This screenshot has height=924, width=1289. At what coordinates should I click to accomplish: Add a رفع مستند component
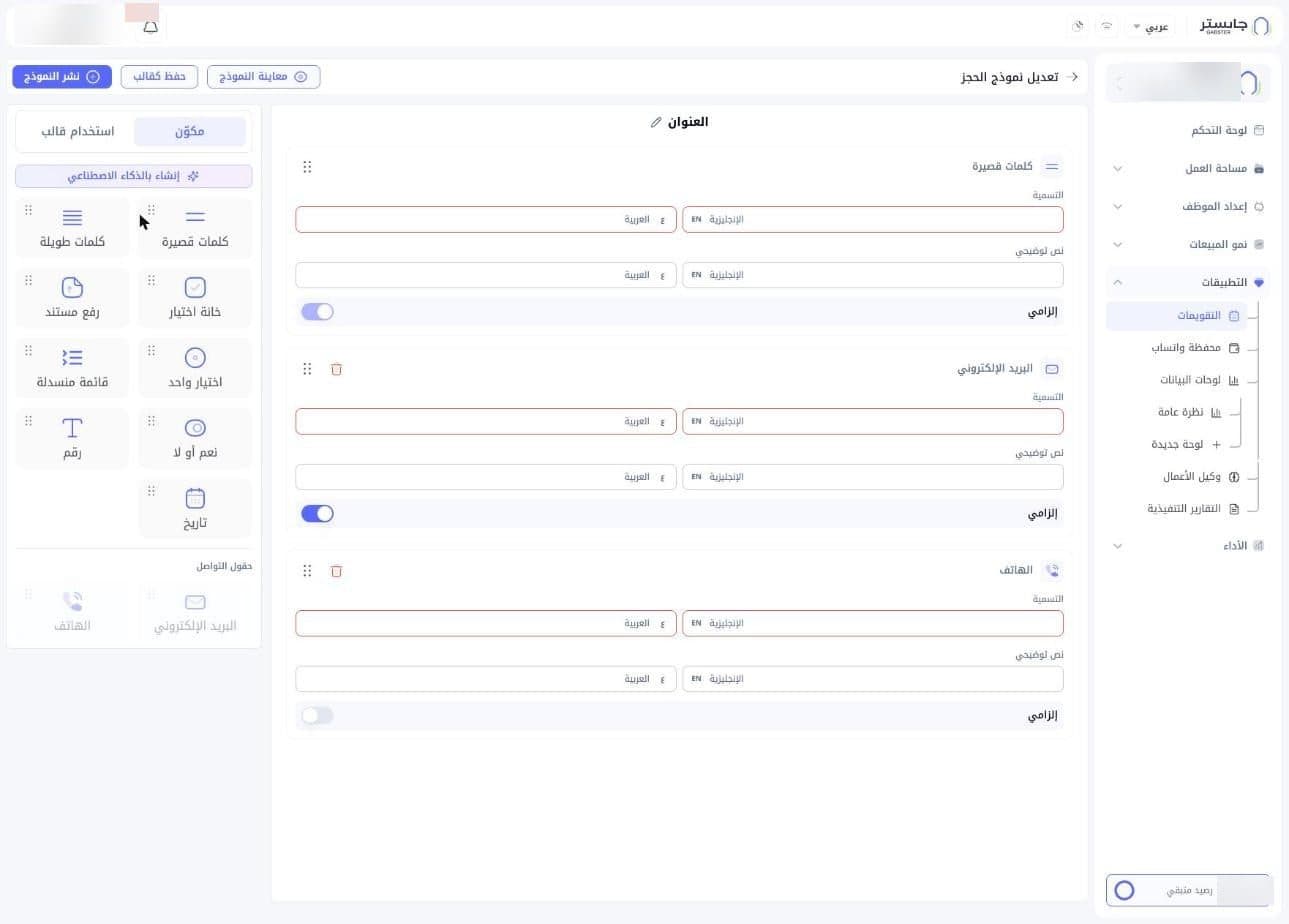point(72,299)
